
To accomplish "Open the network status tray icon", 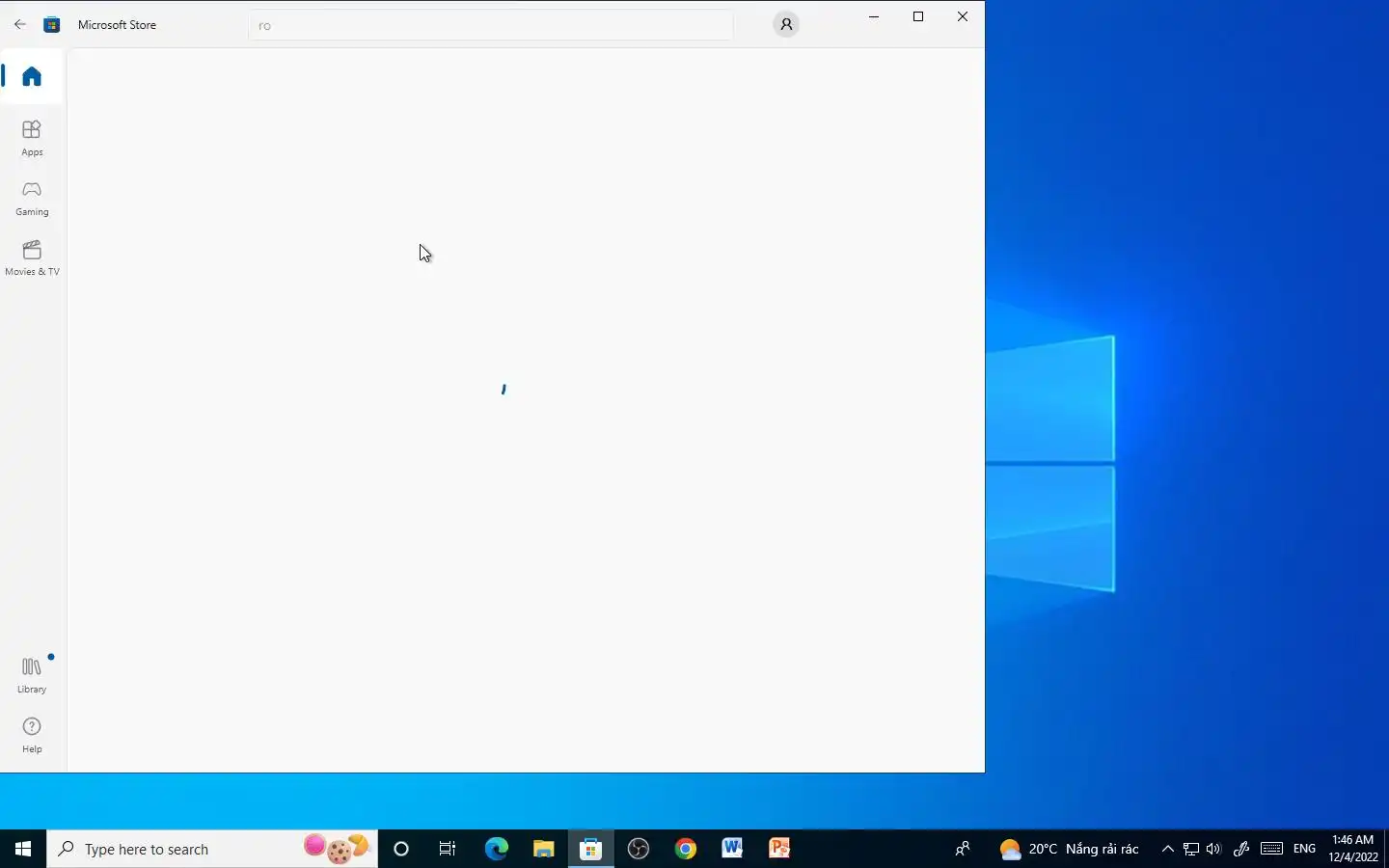I will pos(1191,849).
